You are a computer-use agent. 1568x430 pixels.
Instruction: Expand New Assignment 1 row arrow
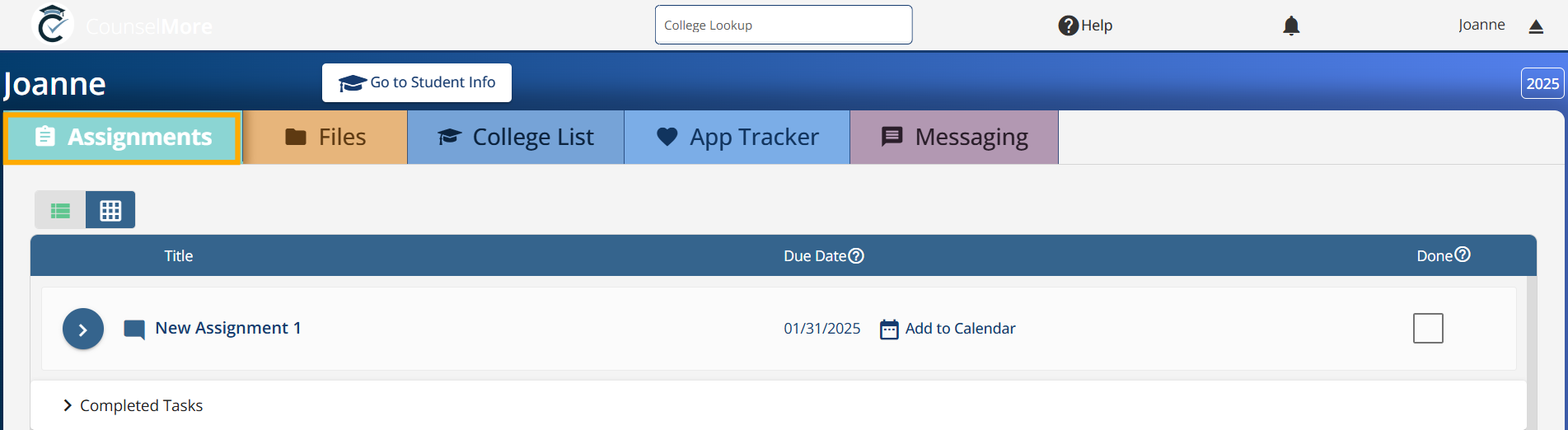pyautogui.click(x=83, y=329)
